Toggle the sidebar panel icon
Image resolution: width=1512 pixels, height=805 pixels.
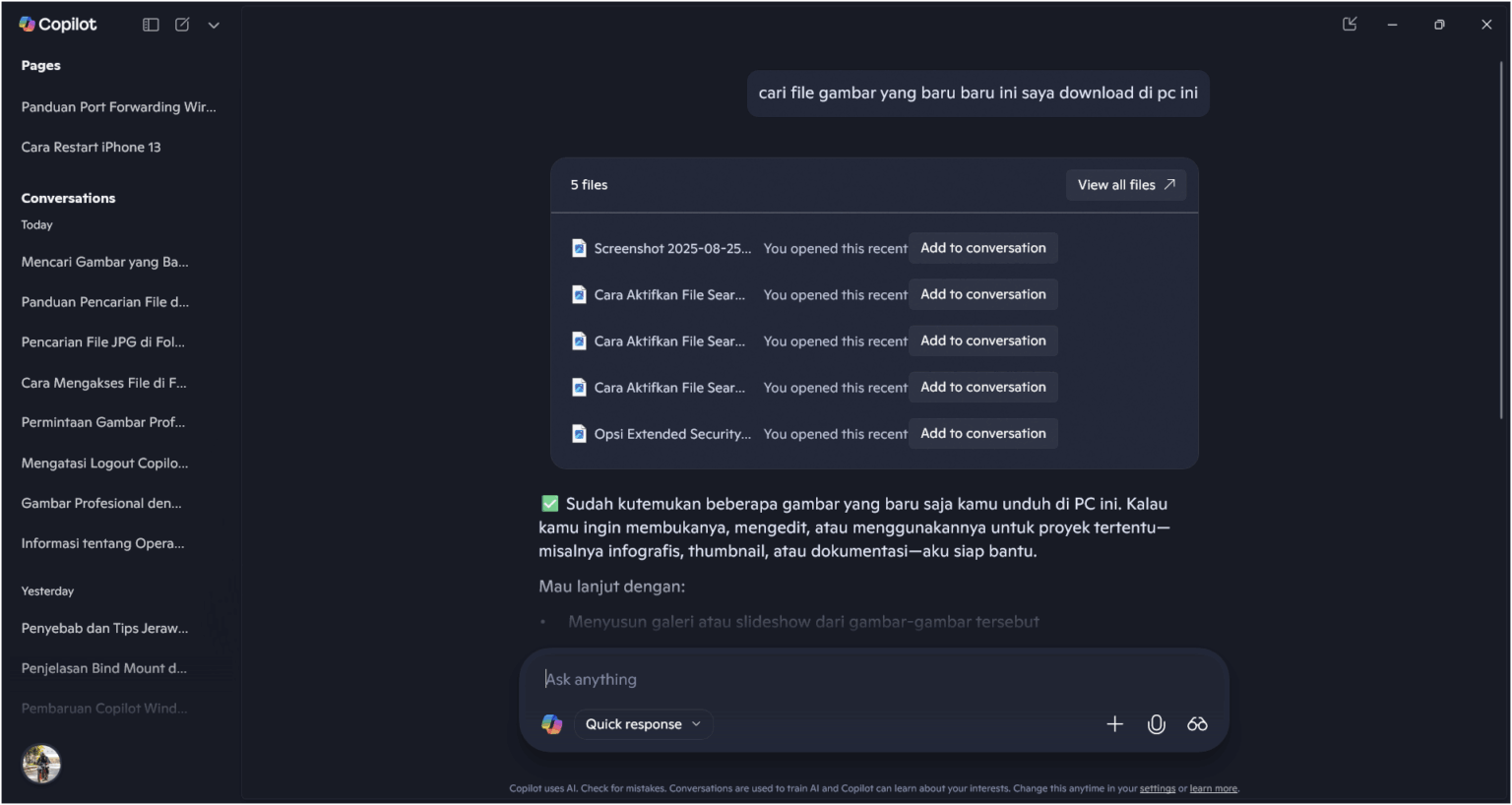(151, 25)
